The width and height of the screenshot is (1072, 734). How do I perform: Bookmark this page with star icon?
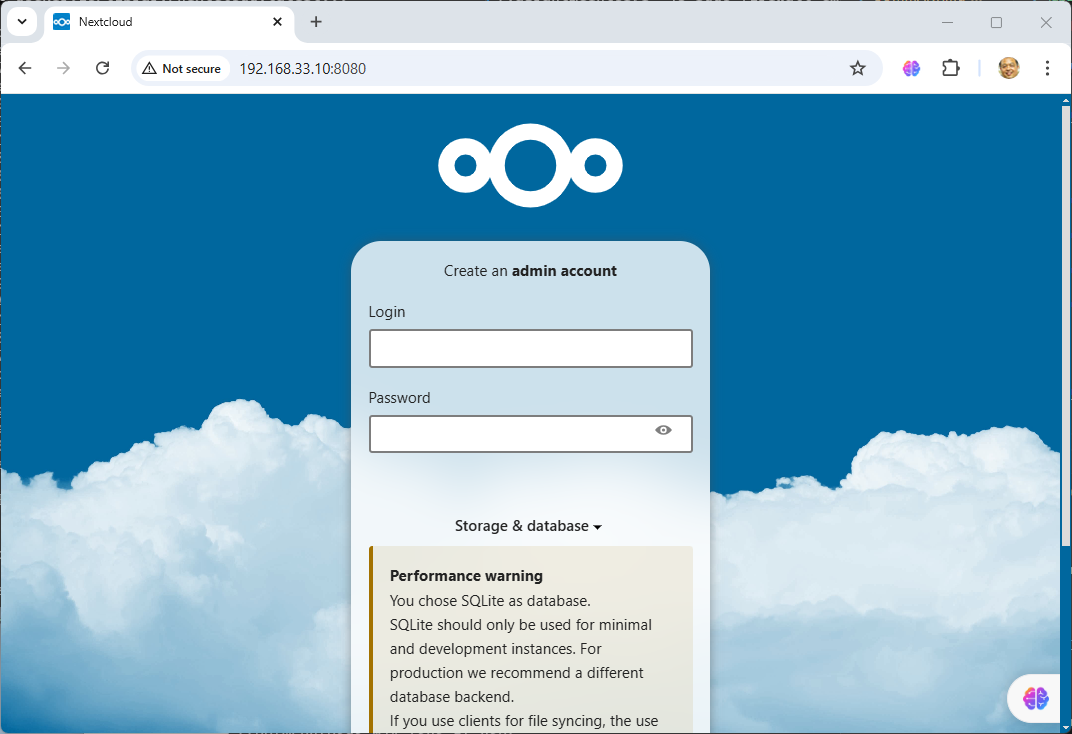857,68
